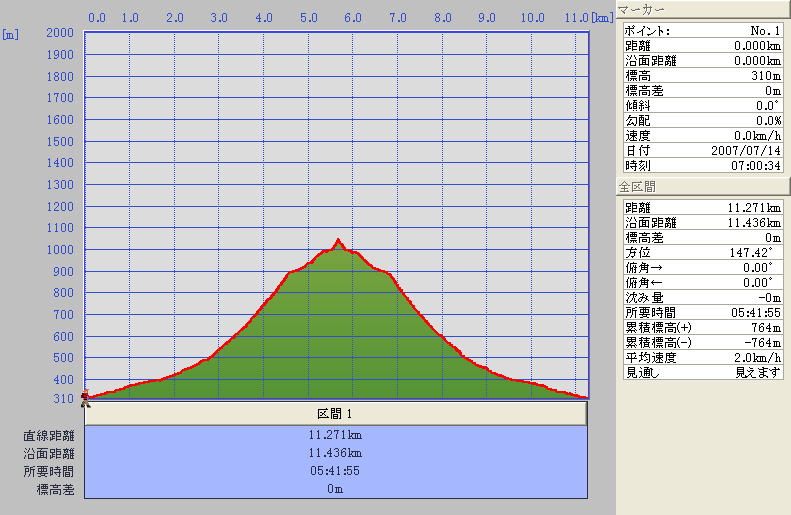Click the 沿面距離 11.436km value below chart
The width and height of the screenshot is (791, 515).
[335, 453]
